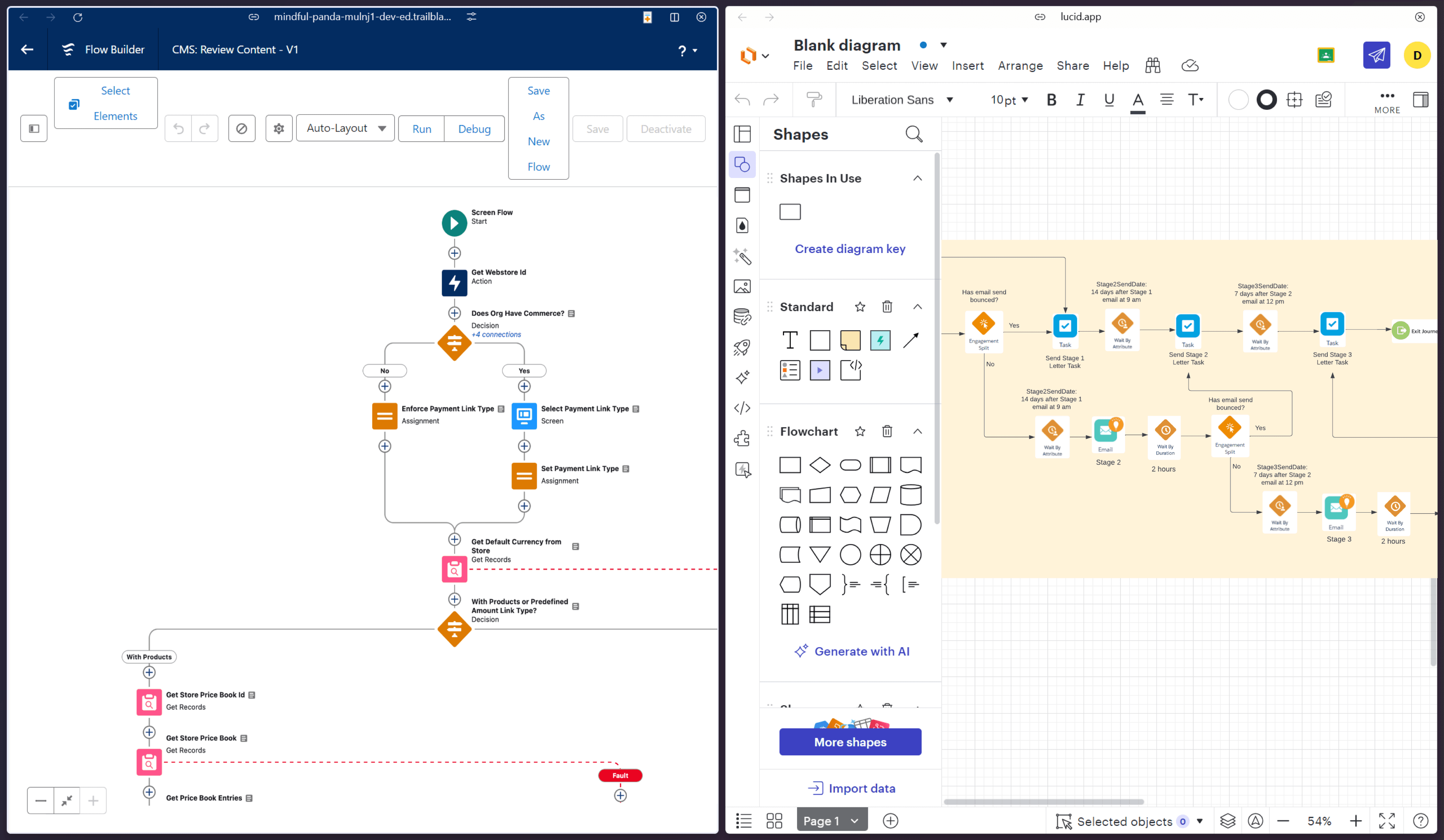Click Create diagram key link

(x=850, y=249)
